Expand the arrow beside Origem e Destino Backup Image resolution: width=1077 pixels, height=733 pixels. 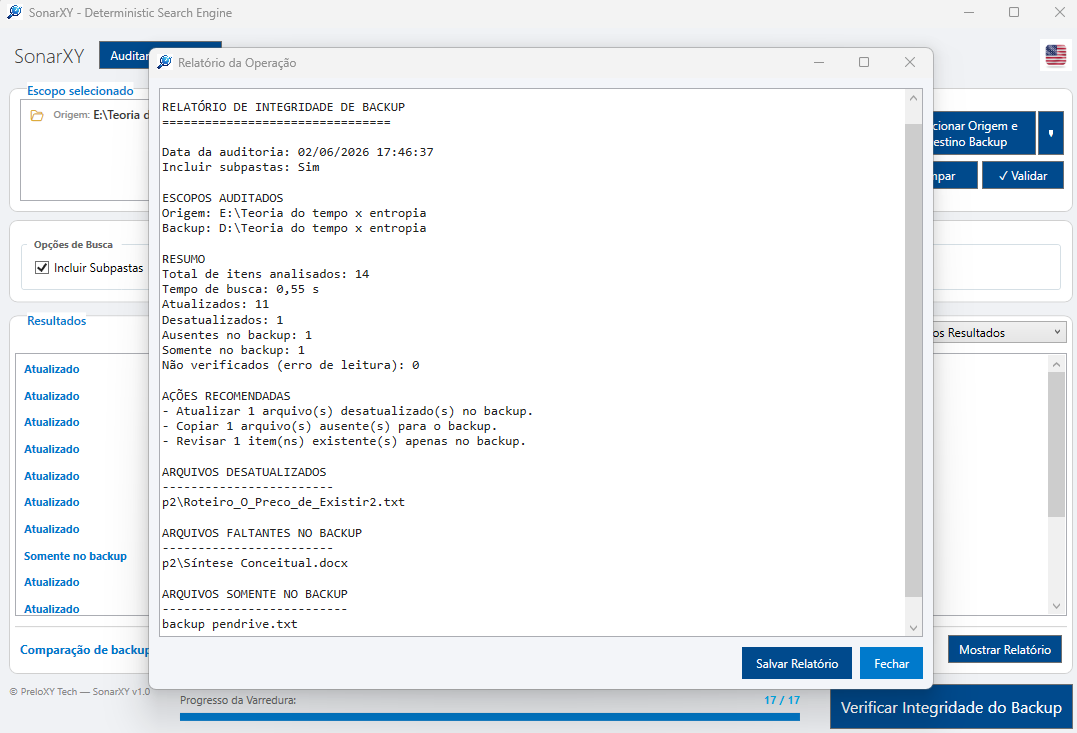coord(1051,133)
